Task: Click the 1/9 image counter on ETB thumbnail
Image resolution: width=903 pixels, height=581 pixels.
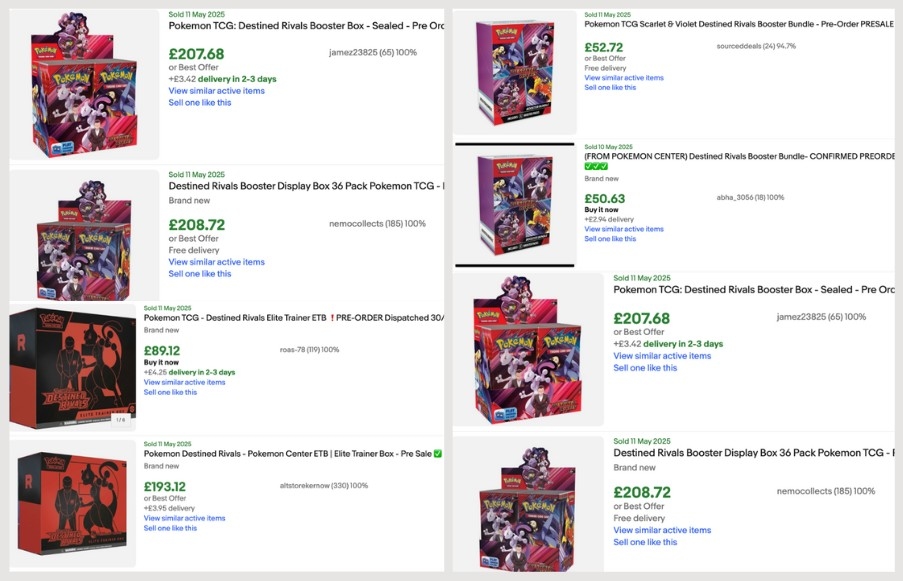Action: coord(121,420)
